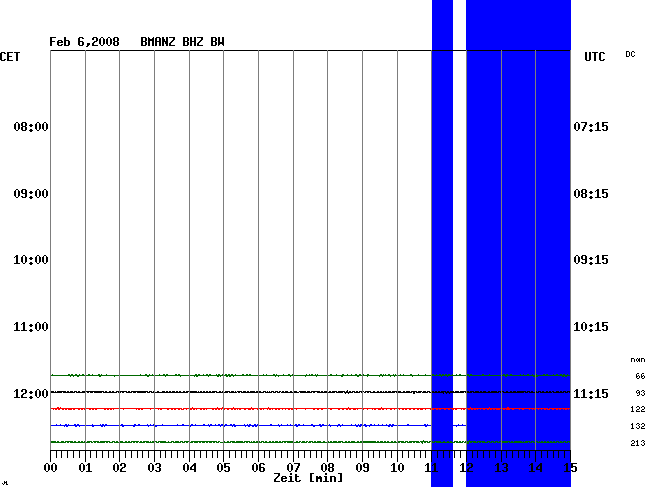Select the station label 'BMANZ BHZ BW'

(182, 42)
